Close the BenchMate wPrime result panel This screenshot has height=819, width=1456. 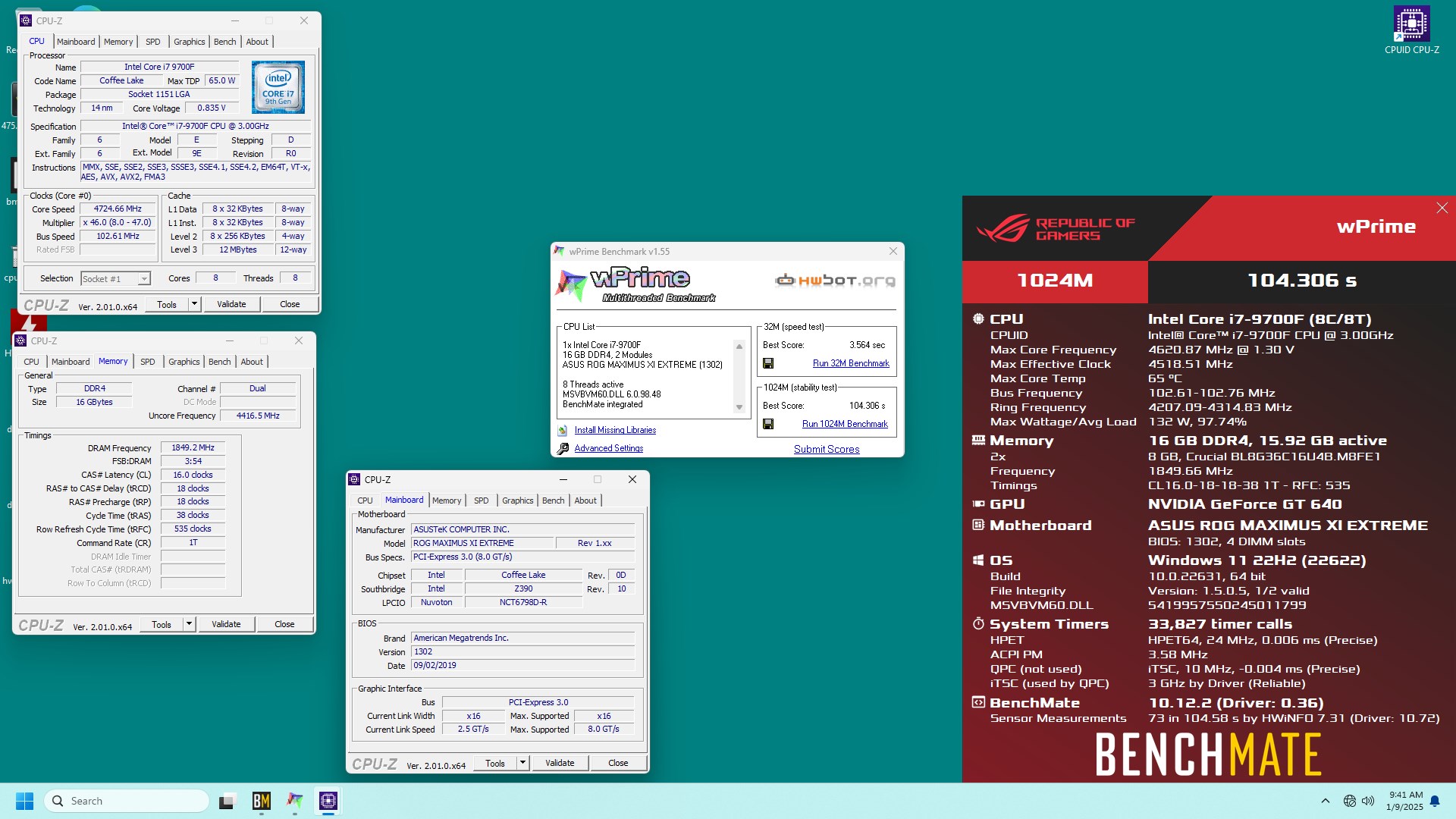pos(1442,208)
